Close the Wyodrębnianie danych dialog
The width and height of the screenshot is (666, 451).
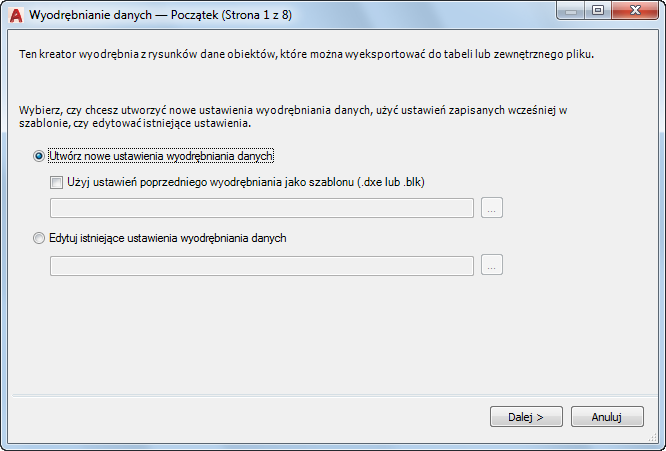pos(635,11)
